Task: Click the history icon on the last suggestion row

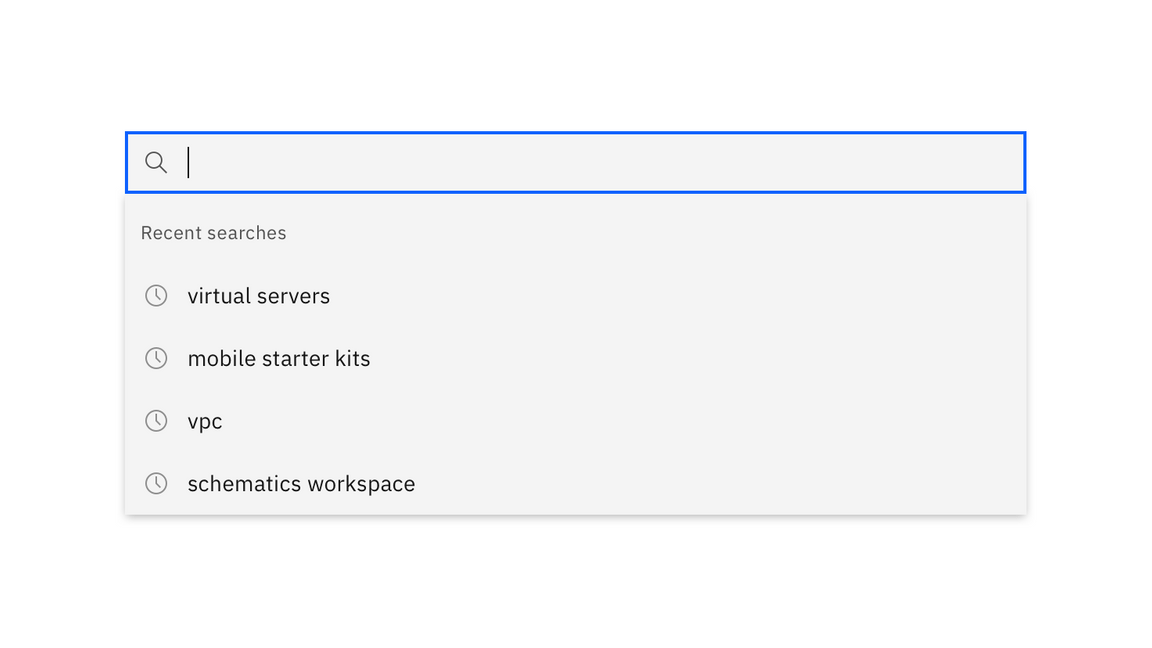Action: 156,483
